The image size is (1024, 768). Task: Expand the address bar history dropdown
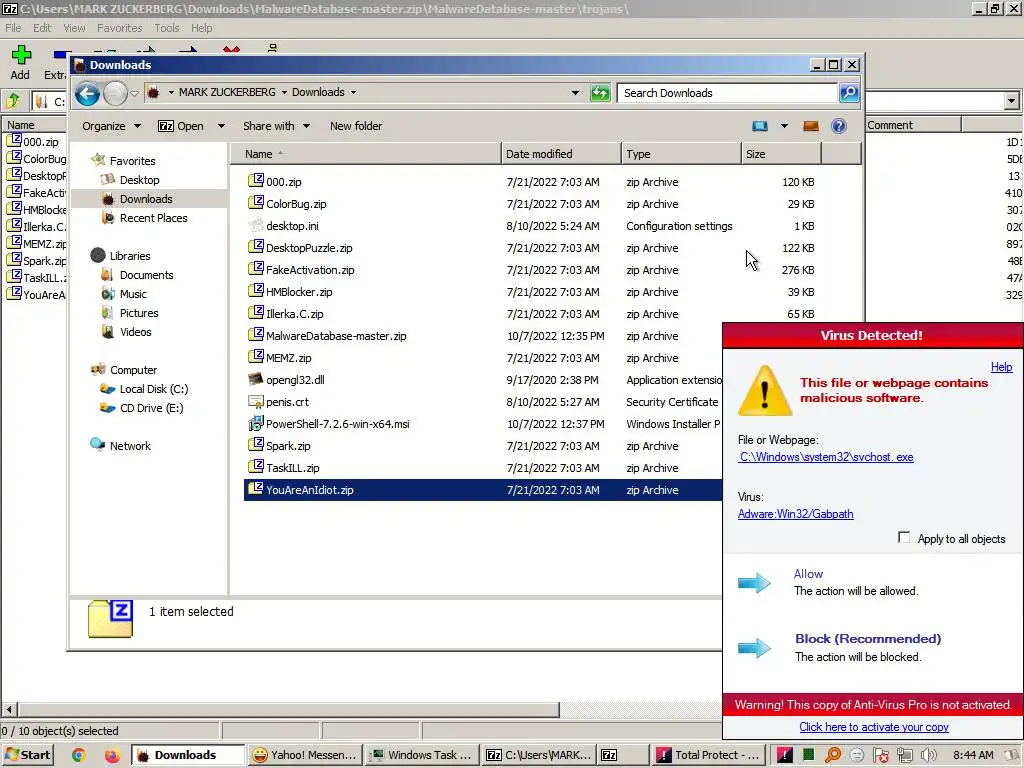click(575, 93)
